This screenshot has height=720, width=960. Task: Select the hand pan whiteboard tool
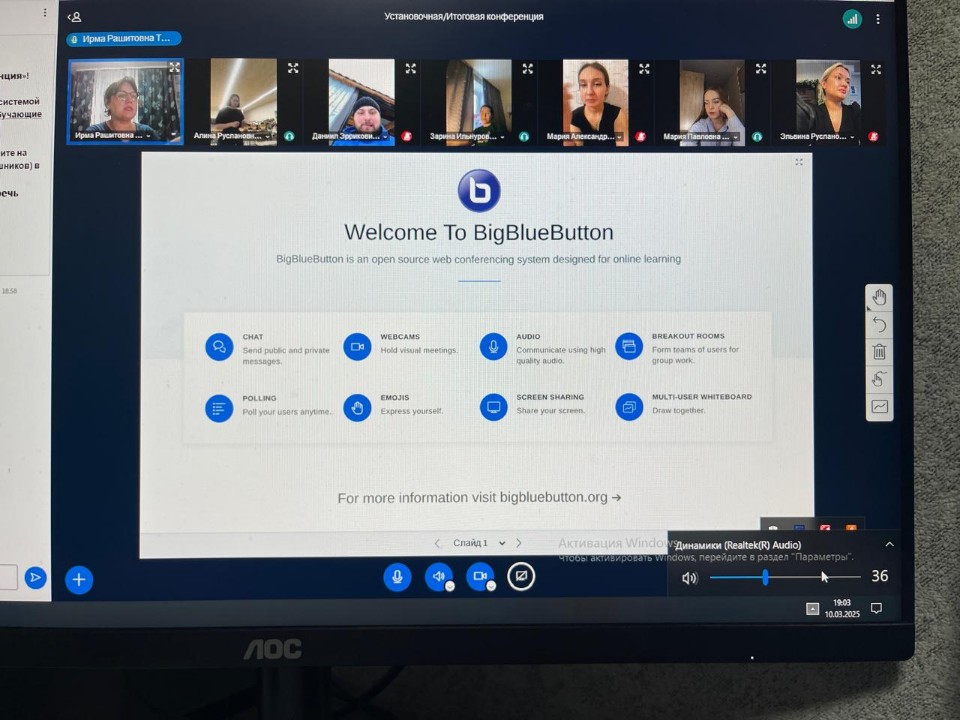pos(879,297)
